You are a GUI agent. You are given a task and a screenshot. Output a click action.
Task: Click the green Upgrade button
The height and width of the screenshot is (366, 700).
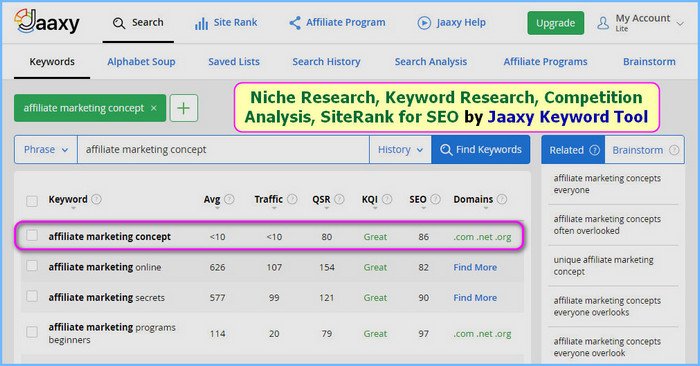point(555,23)
